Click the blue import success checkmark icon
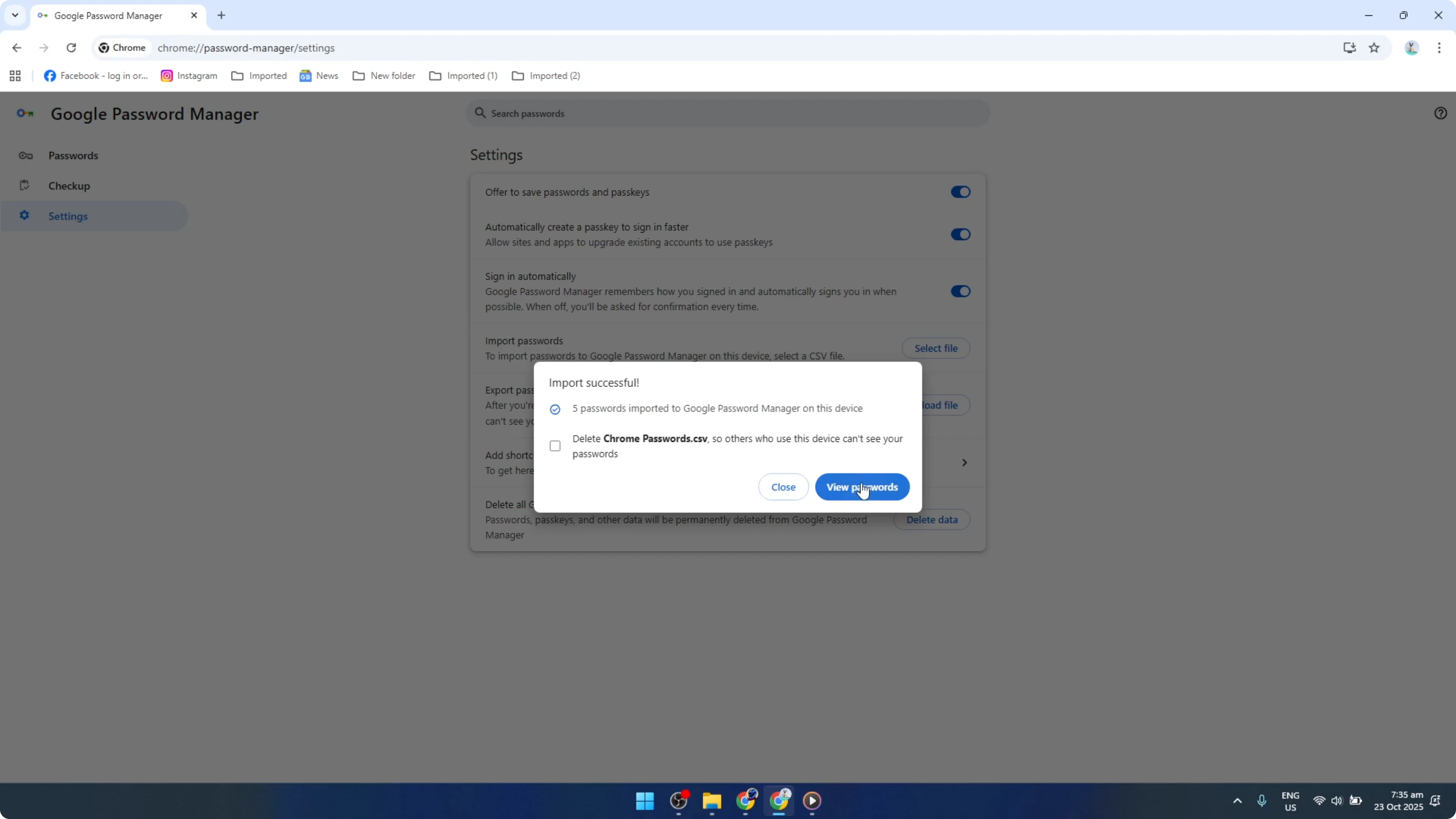This screenshot has width=1456, height=819. point(555,409)
